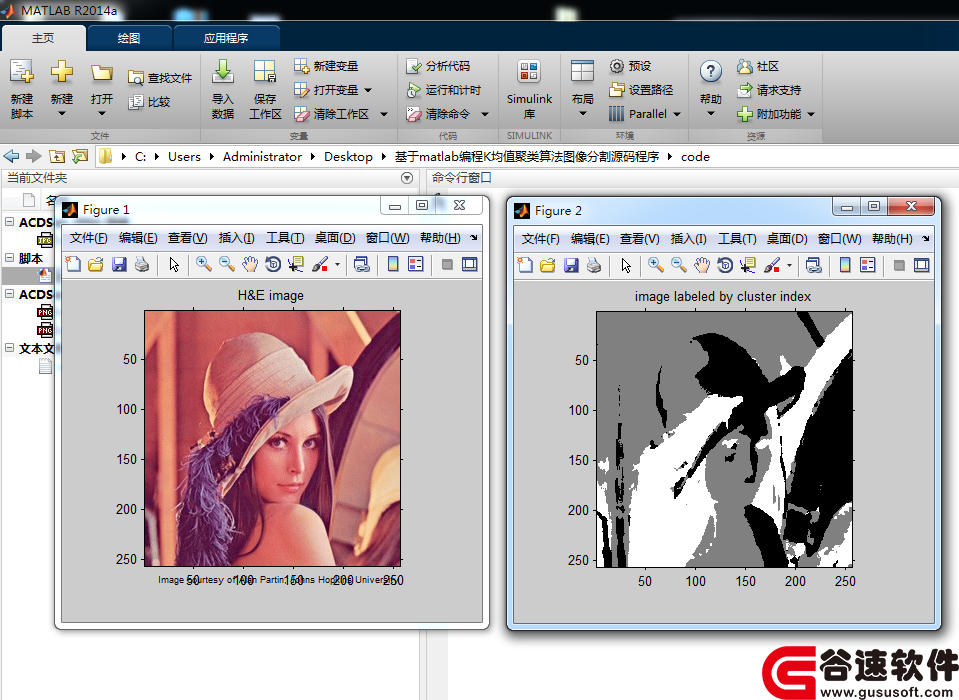Click Desktop in the folder path
The width and height of the screenshot is (959, 700).
(348, 157)
